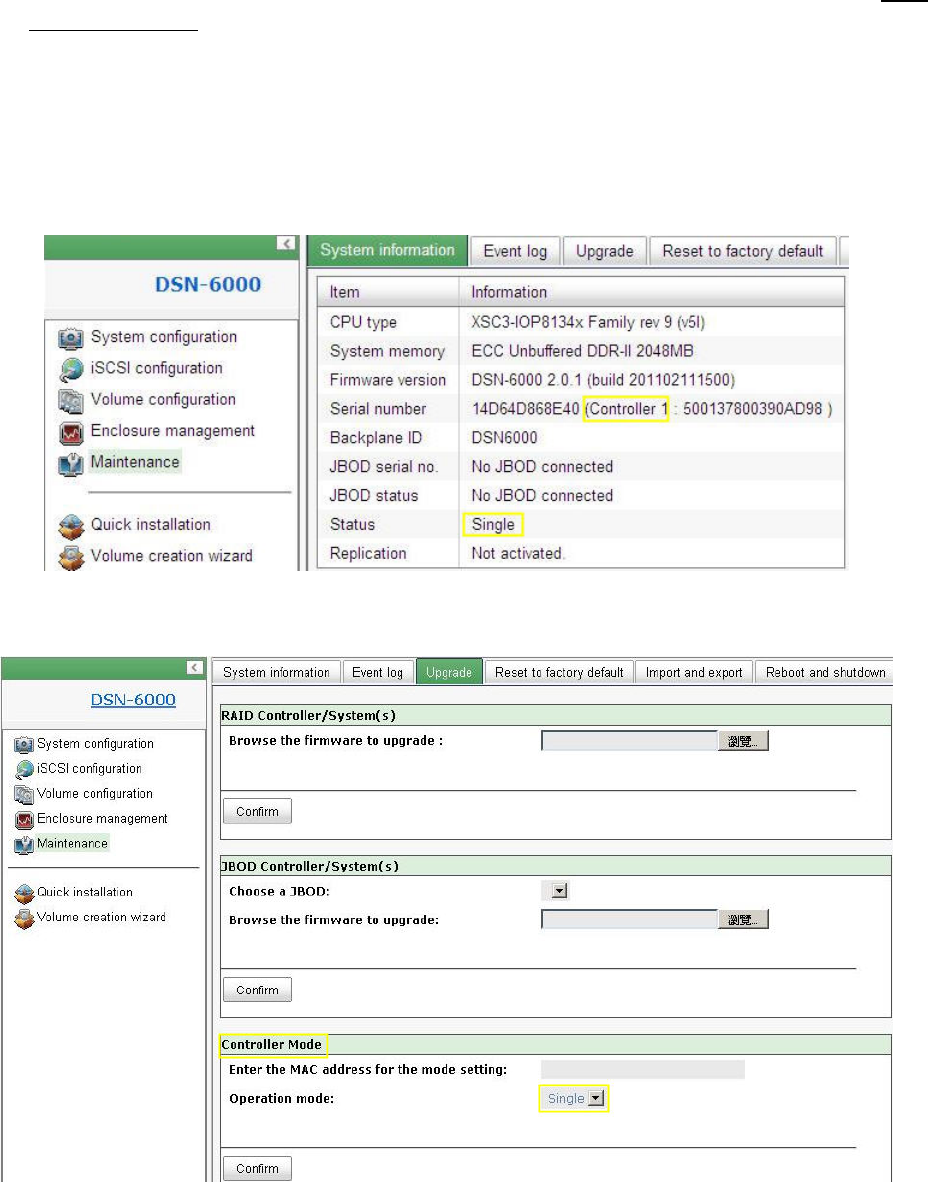
Task: Click Quick installation icon in upper panel
Action: click(71, 526)
